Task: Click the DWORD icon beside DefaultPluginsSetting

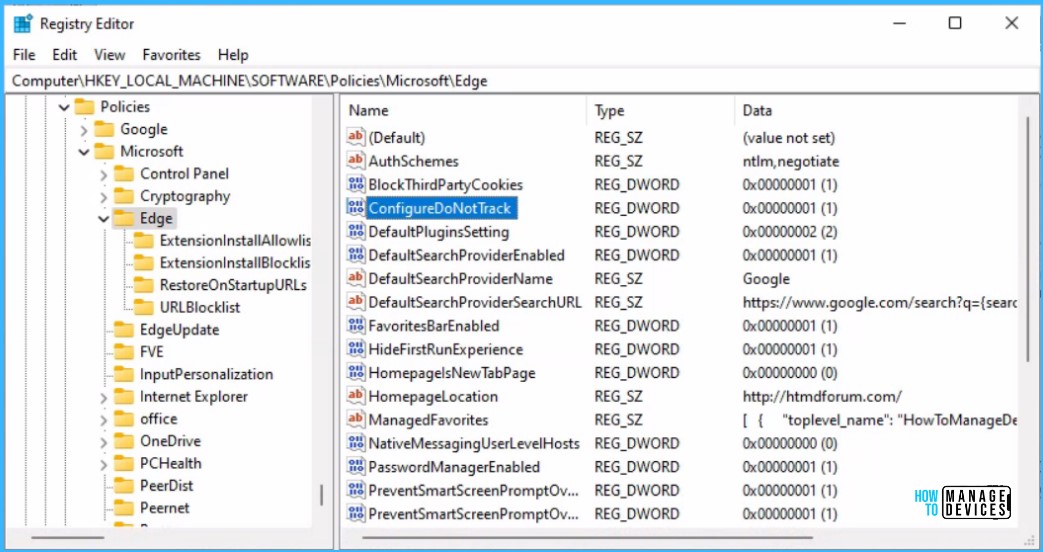Action: pyautogui.click(x=356, y=231)
